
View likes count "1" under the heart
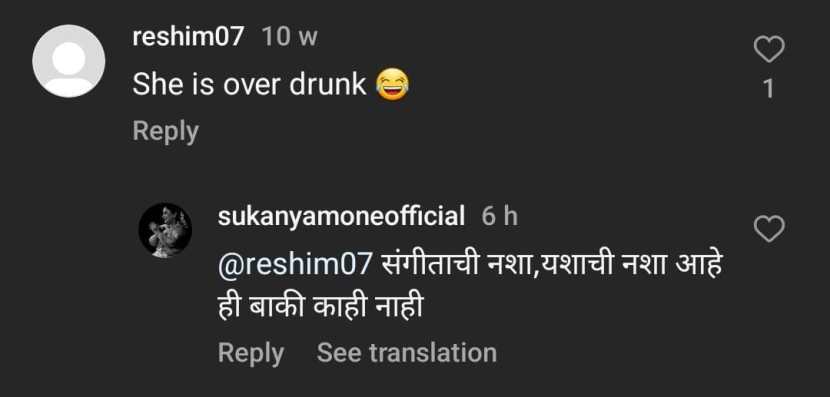tap(769, 89)
